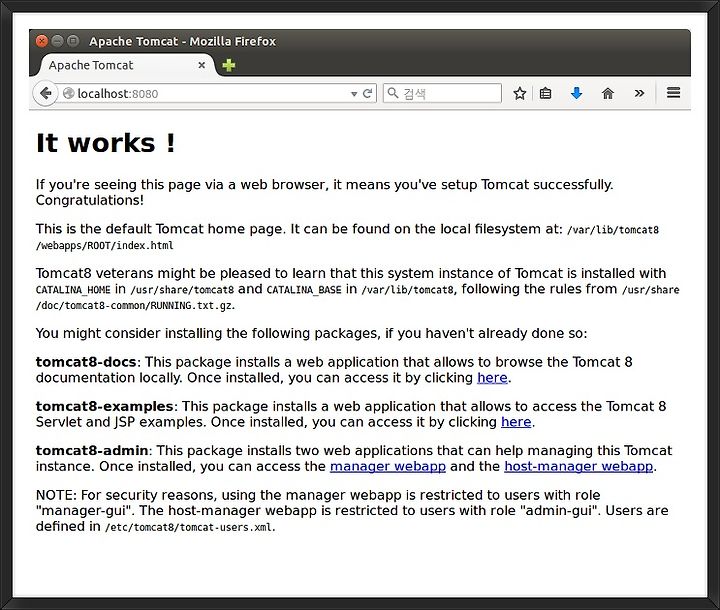Click the bold 'tomcat8-examples' package name
This screenshot has height=610, width=720.
click(104, 407)
